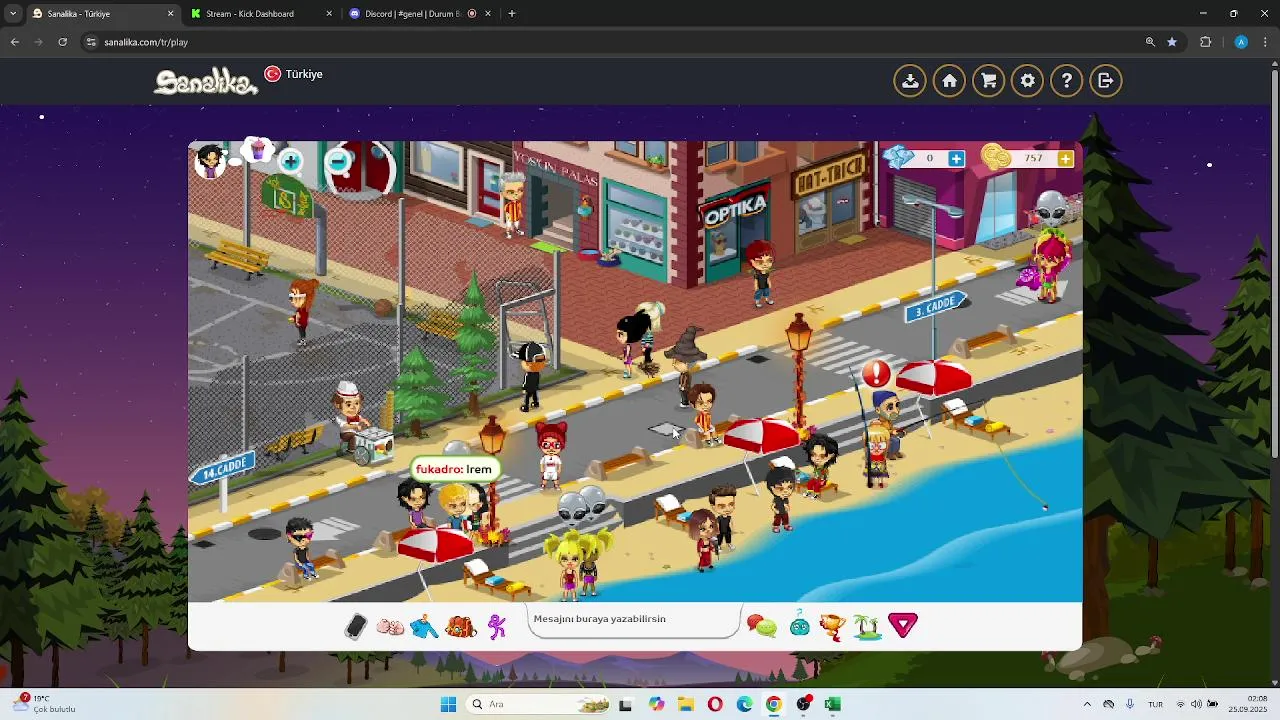Click the red exclamation alert marker

click(876, 374)
